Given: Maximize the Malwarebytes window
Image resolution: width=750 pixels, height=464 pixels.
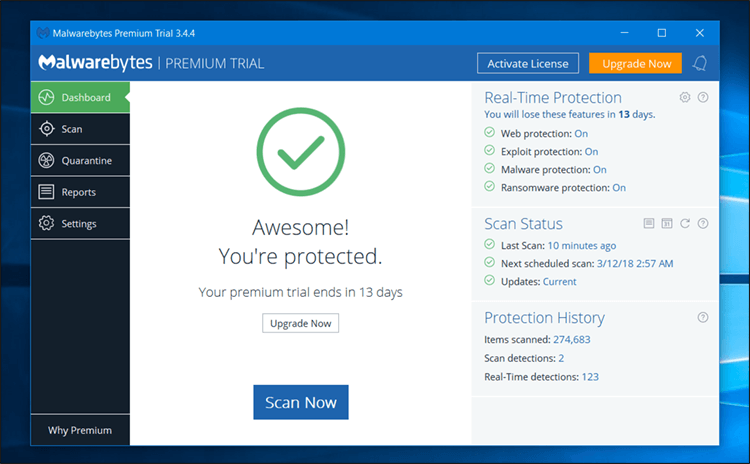Looking at the screenshot, I should tap(662, 33).
